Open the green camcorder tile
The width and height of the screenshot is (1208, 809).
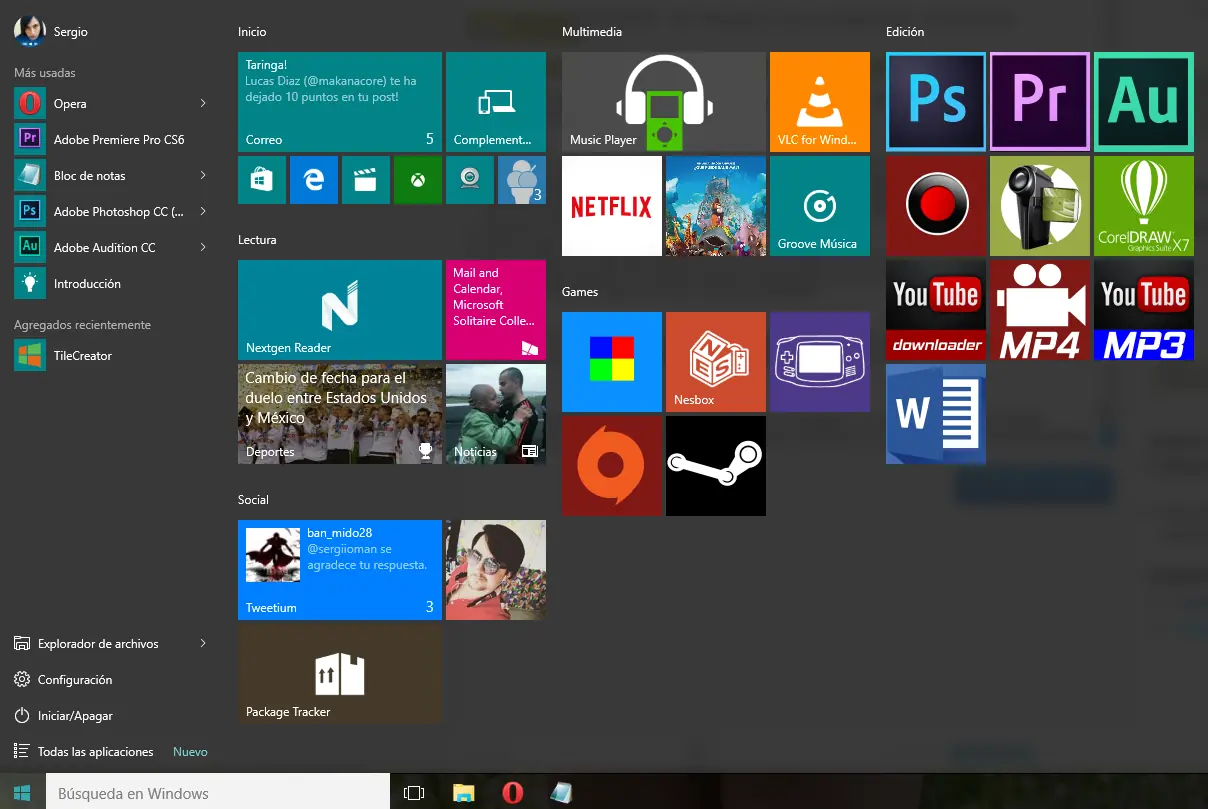click(1040, 206)
